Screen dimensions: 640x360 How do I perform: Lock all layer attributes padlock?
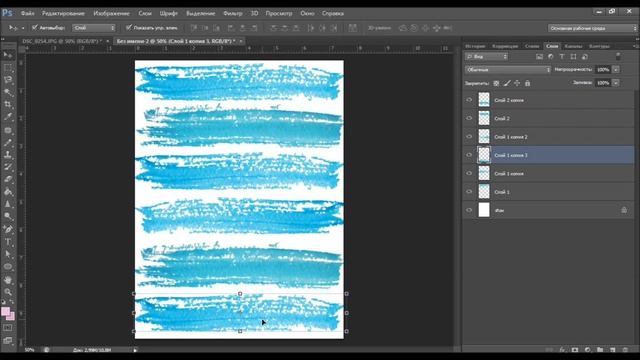tap(527, 83)
